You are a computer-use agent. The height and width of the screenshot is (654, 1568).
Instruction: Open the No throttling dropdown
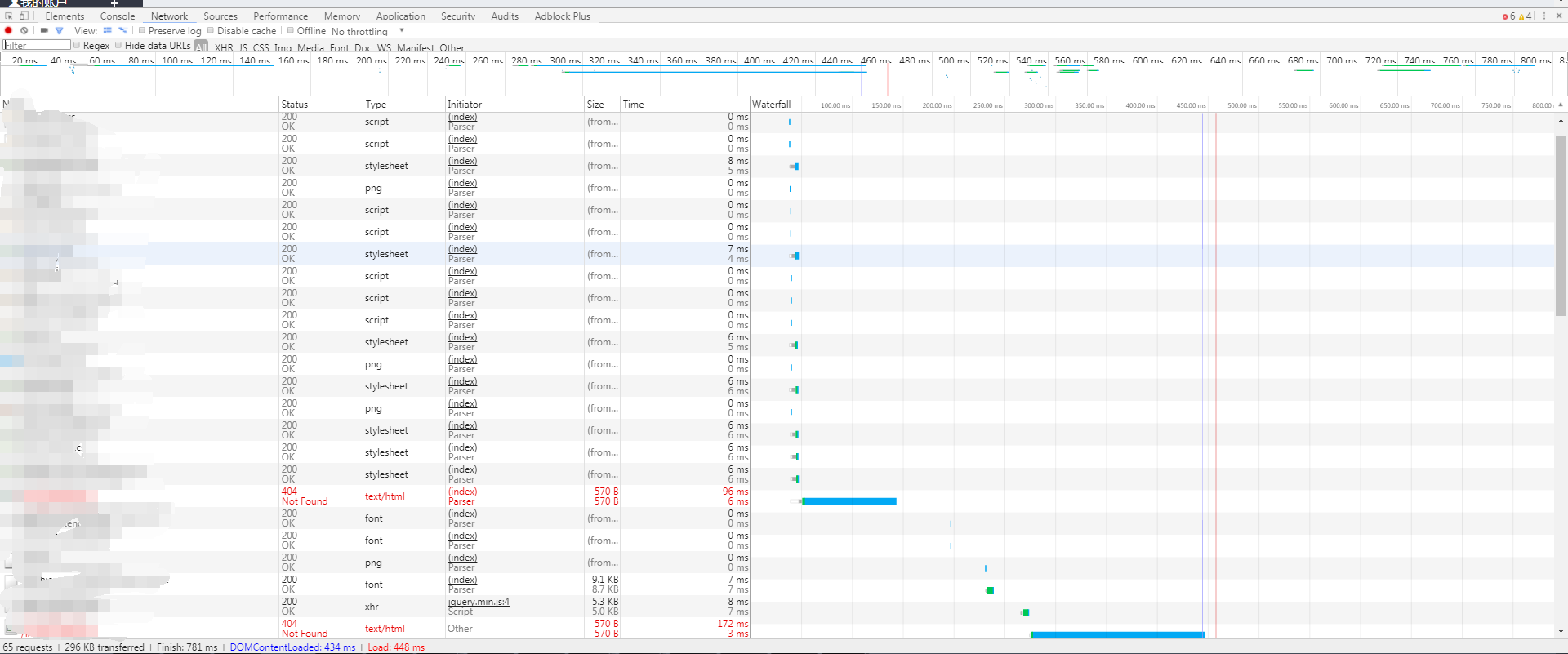pos(367,31)
